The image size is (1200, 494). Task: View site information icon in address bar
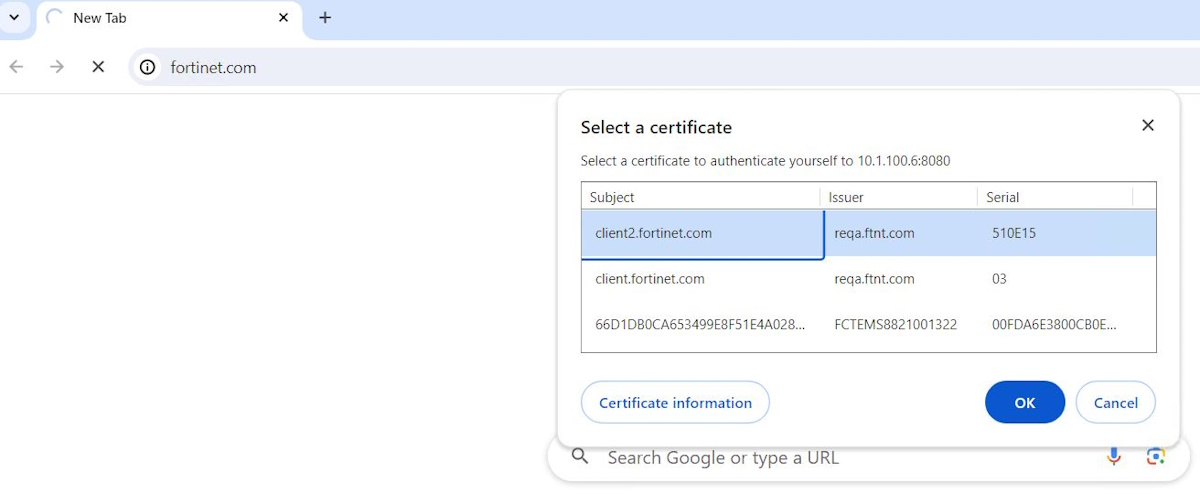point(148,67)
